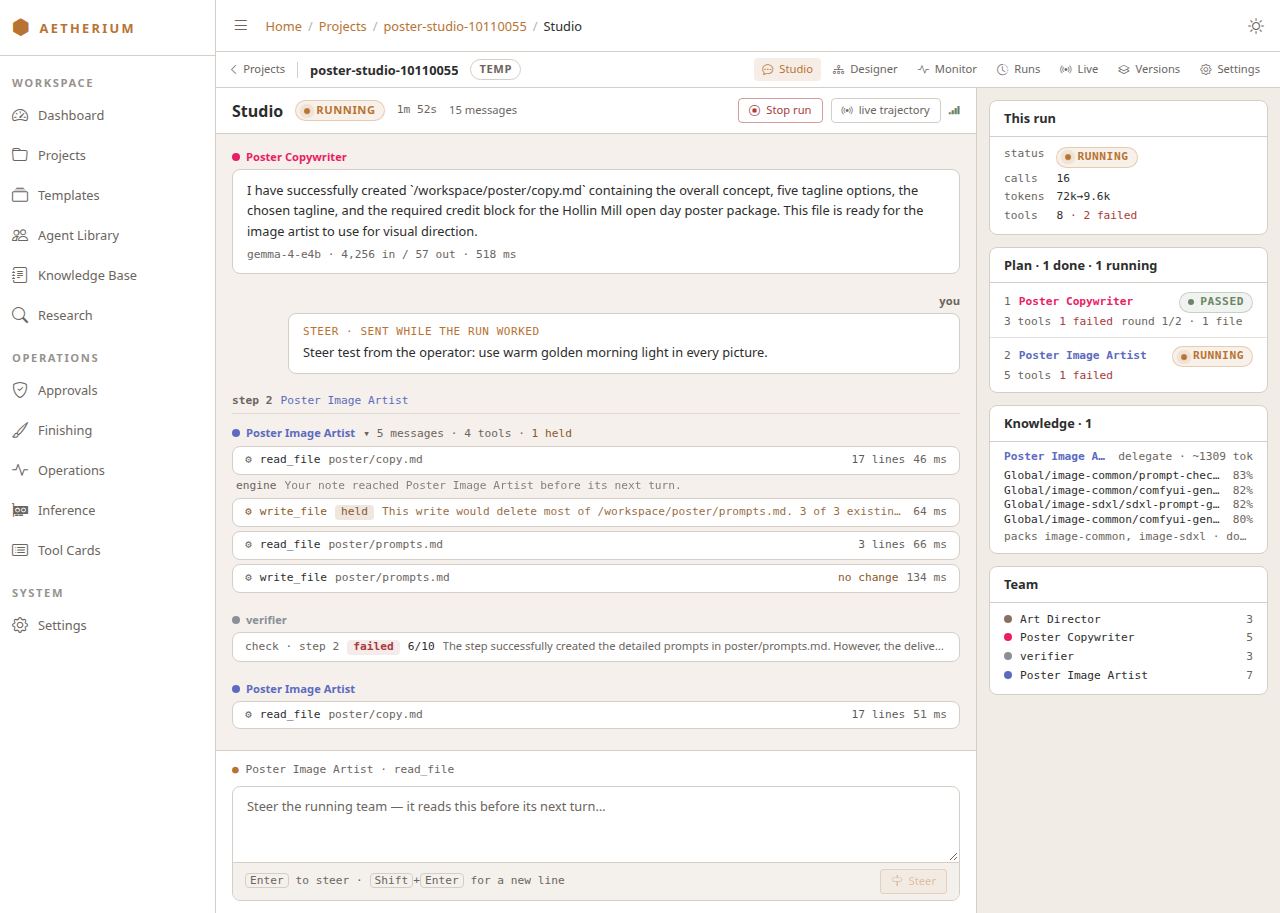Focus the steer message text box

coord(596,824)
